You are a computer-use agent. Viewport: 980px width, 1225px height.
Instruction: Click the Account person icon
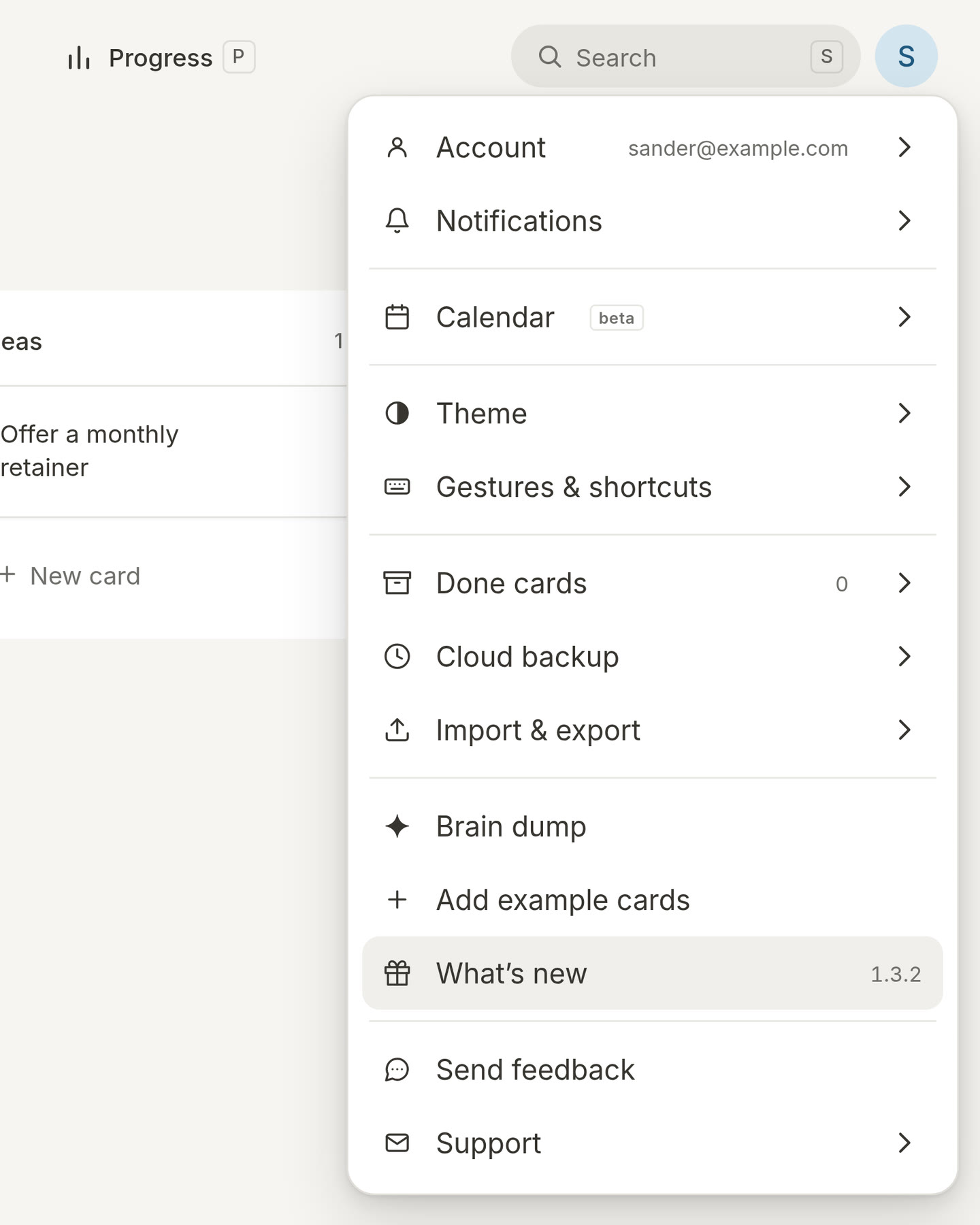click(x=397, y=147)
